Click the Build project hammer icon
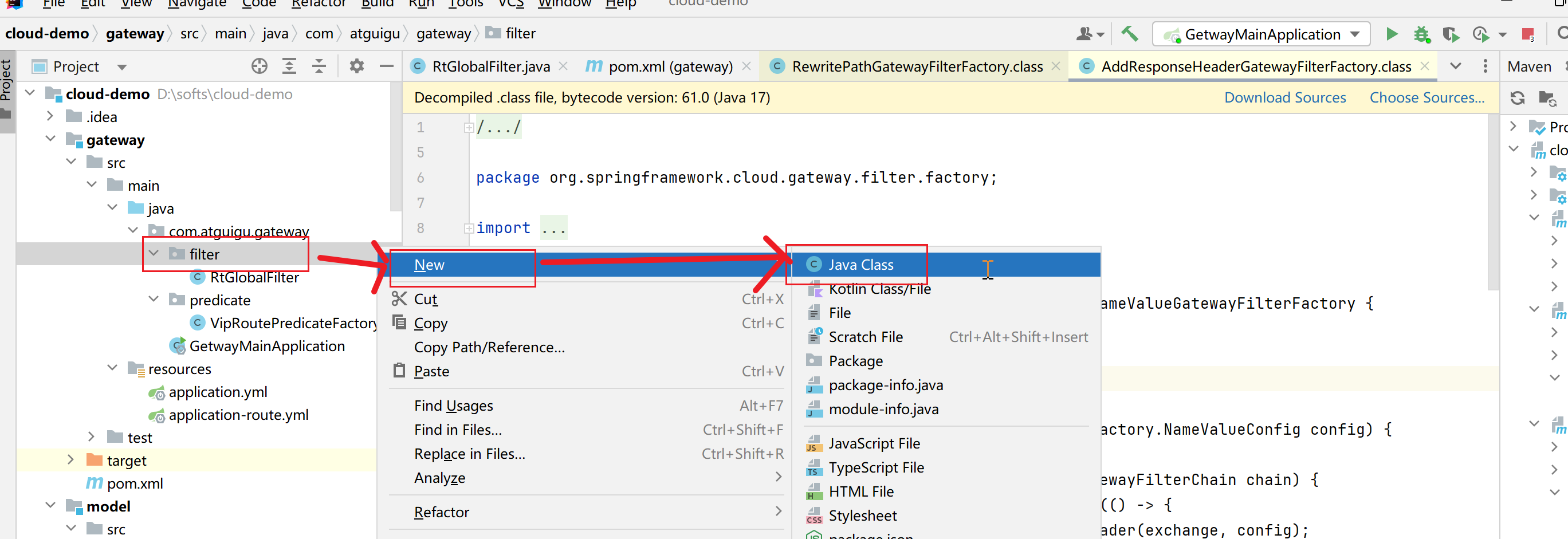This screenshot has height=539, width=1568. coord(1130,33)
